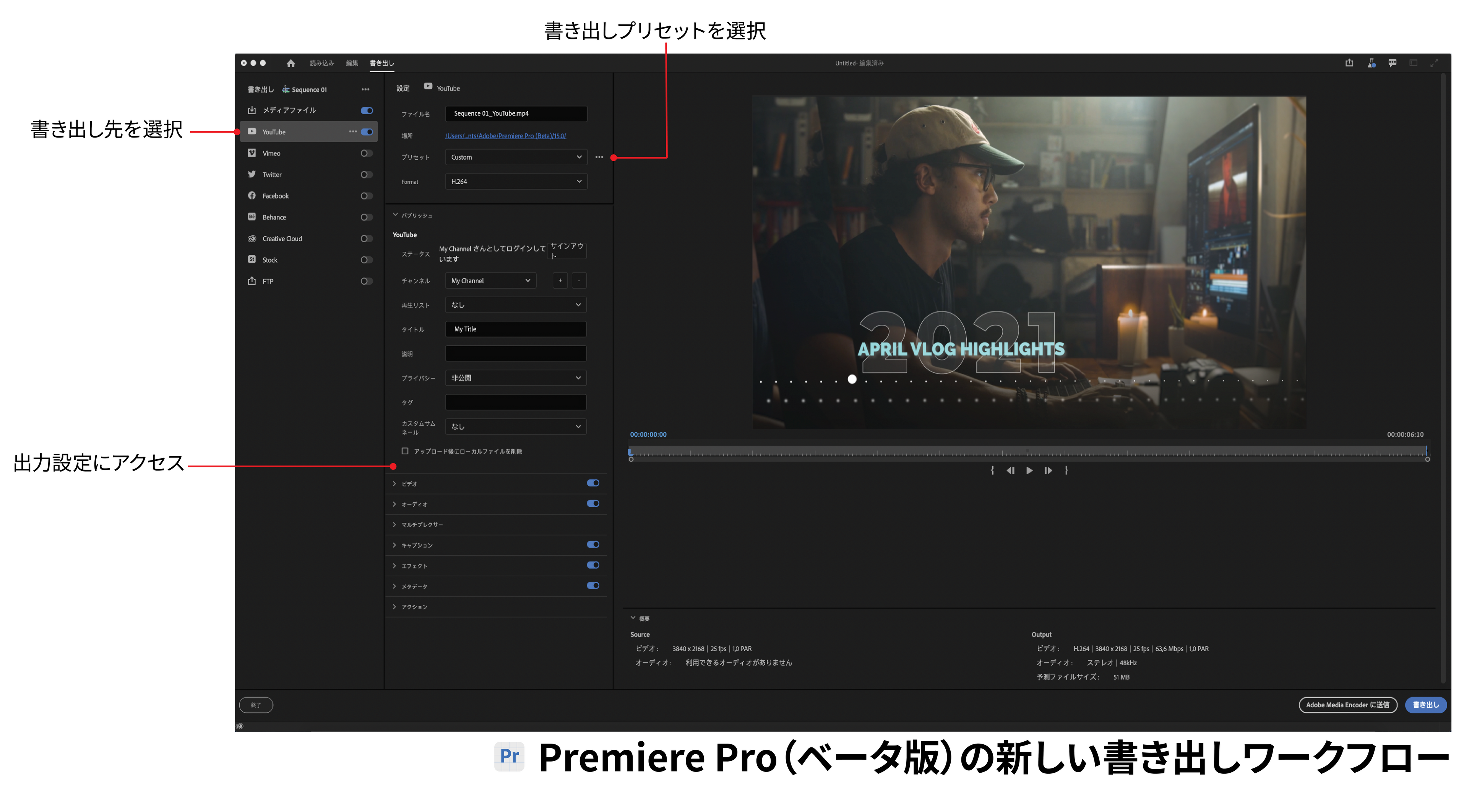Check the delete local file after upload box
Viewport: 1469px width, 812px height.
click(x=405, y=451)
